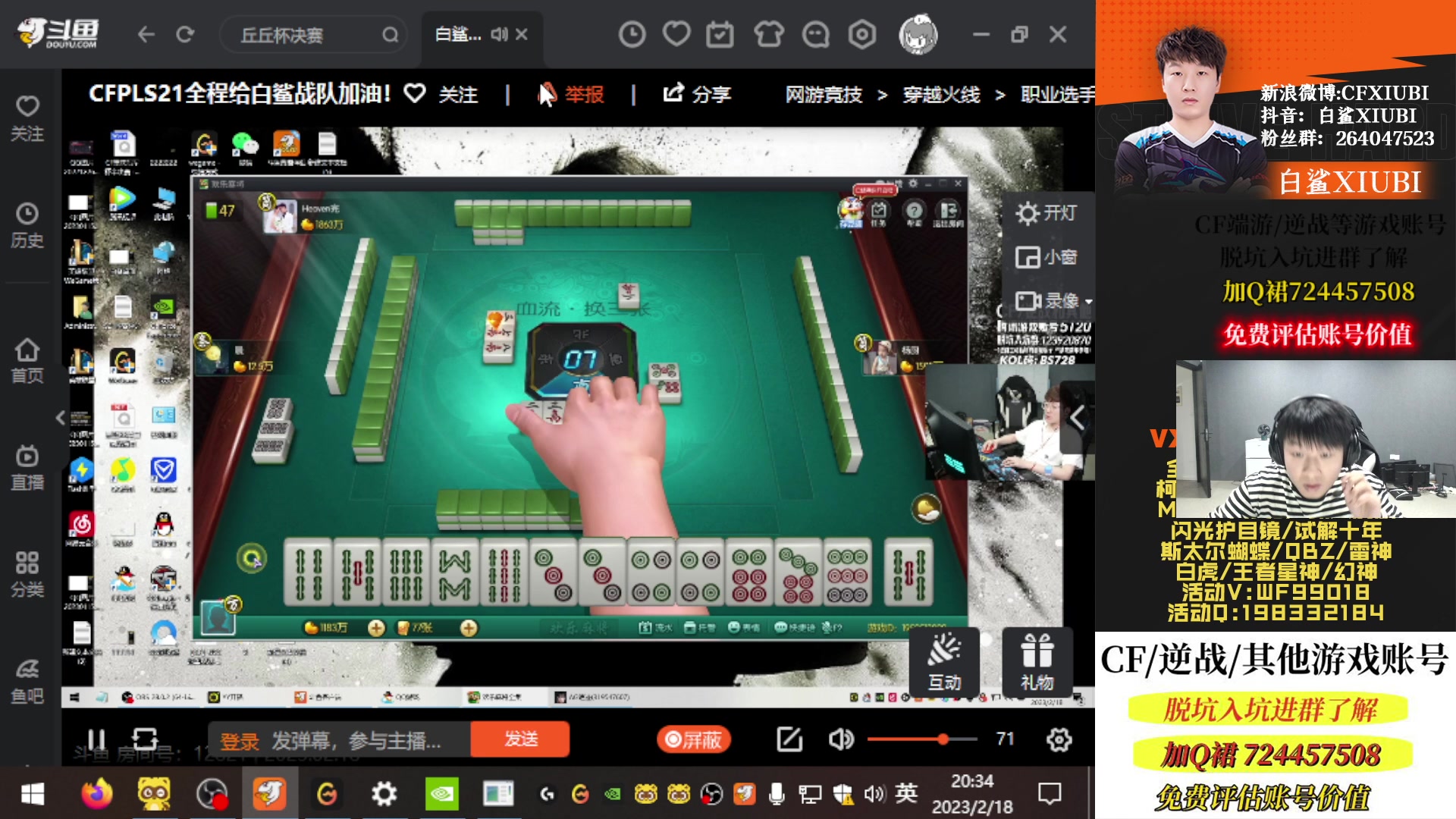Screen dimensions: 1456x819
Task: Switch to mini window with 小窗
Action: click(x=1046, y=257)
